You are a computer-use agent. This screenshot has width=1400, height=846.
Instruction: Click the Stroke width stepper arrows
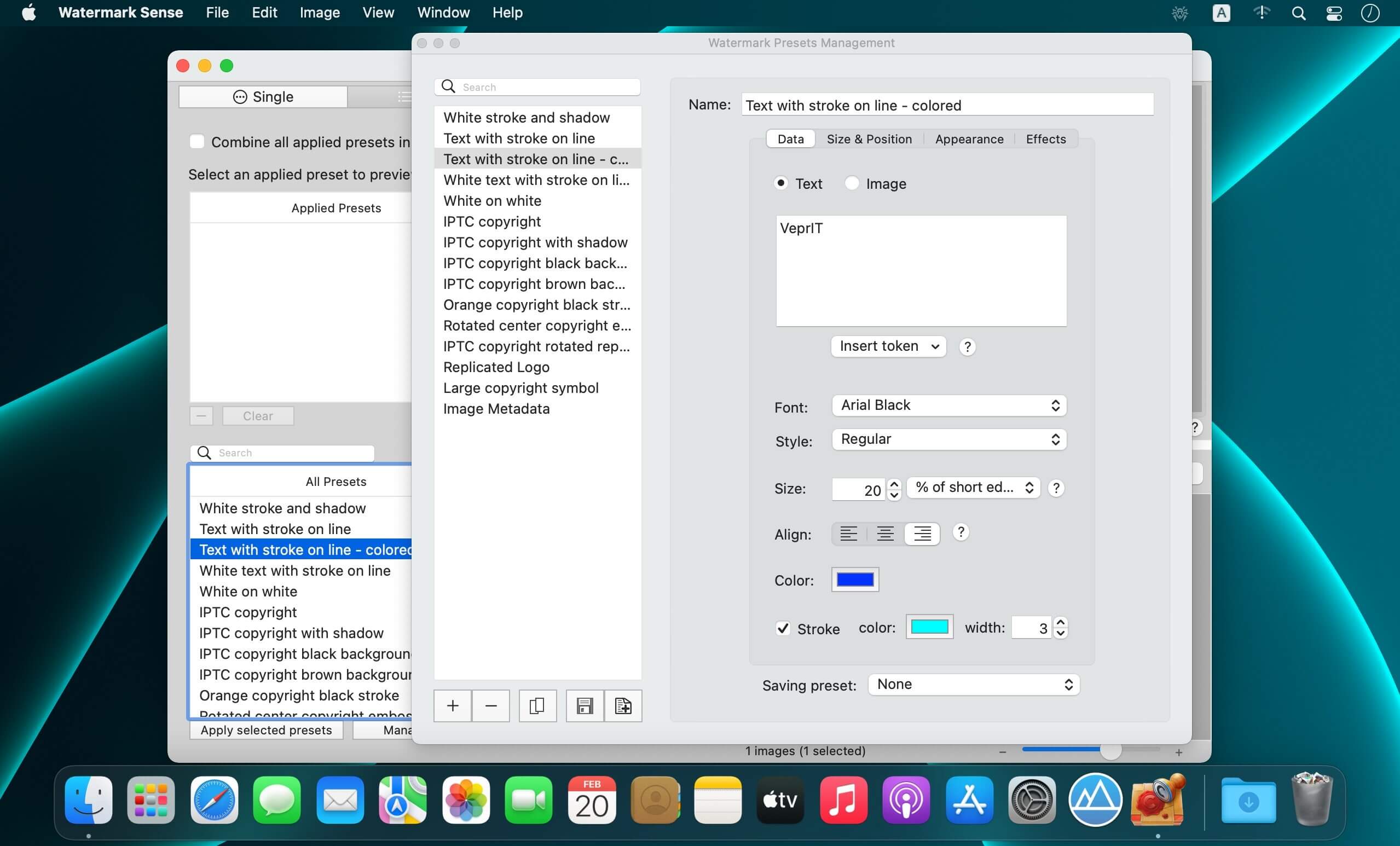pyautogui.click(x=1060, y=628)
